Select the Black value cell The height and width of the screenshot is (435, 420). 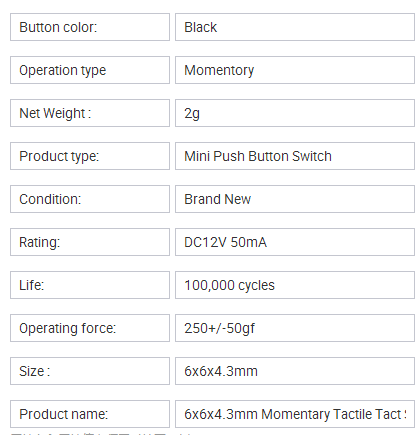pos(295,27)
